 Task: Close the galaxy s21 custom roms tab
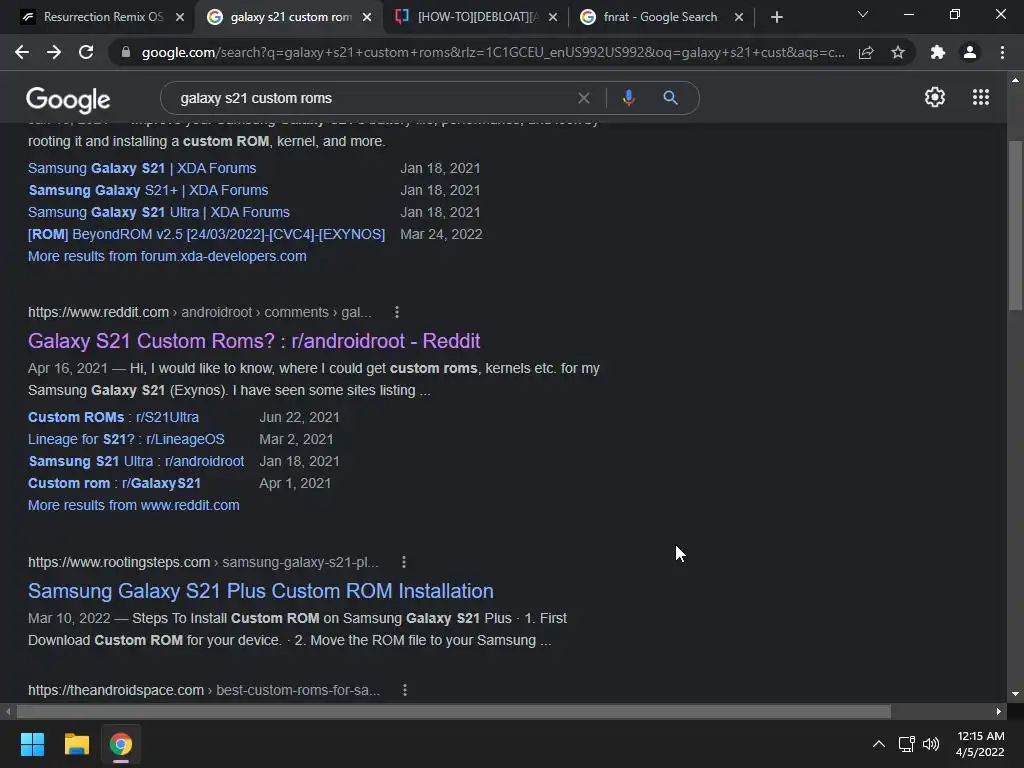[x=367, y=17]
